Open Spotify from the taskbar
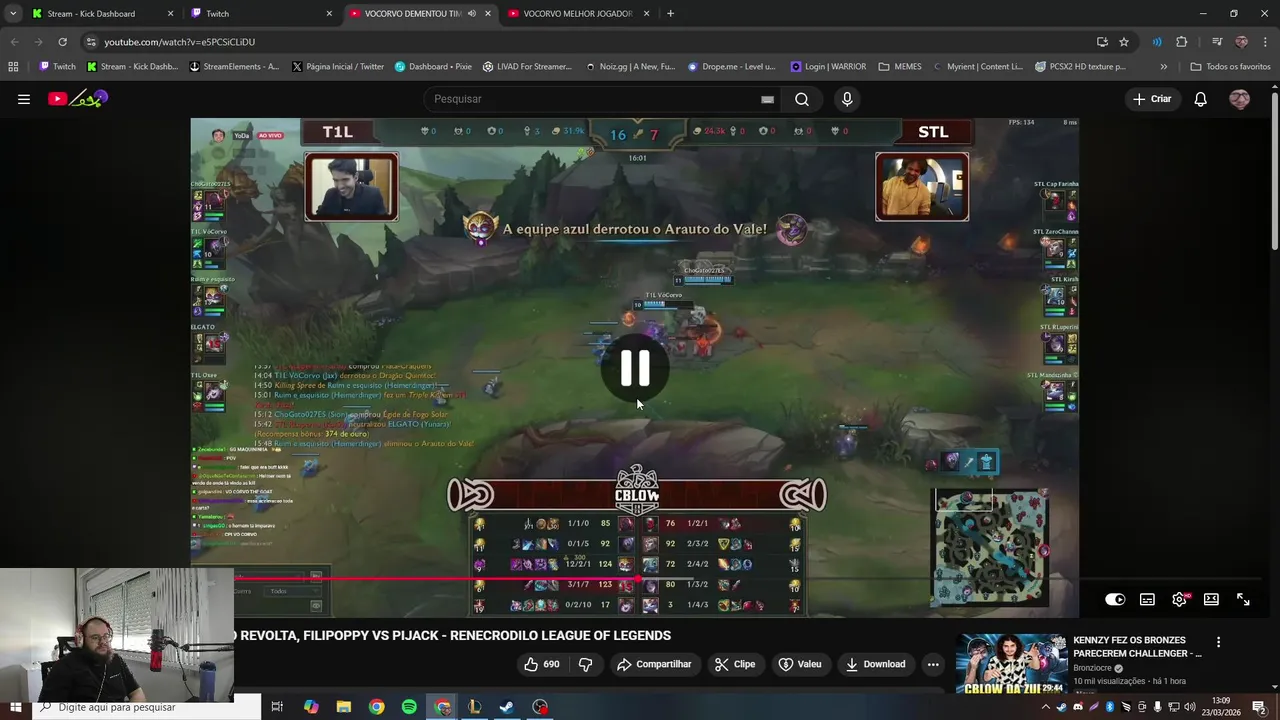 coord(409,707)
